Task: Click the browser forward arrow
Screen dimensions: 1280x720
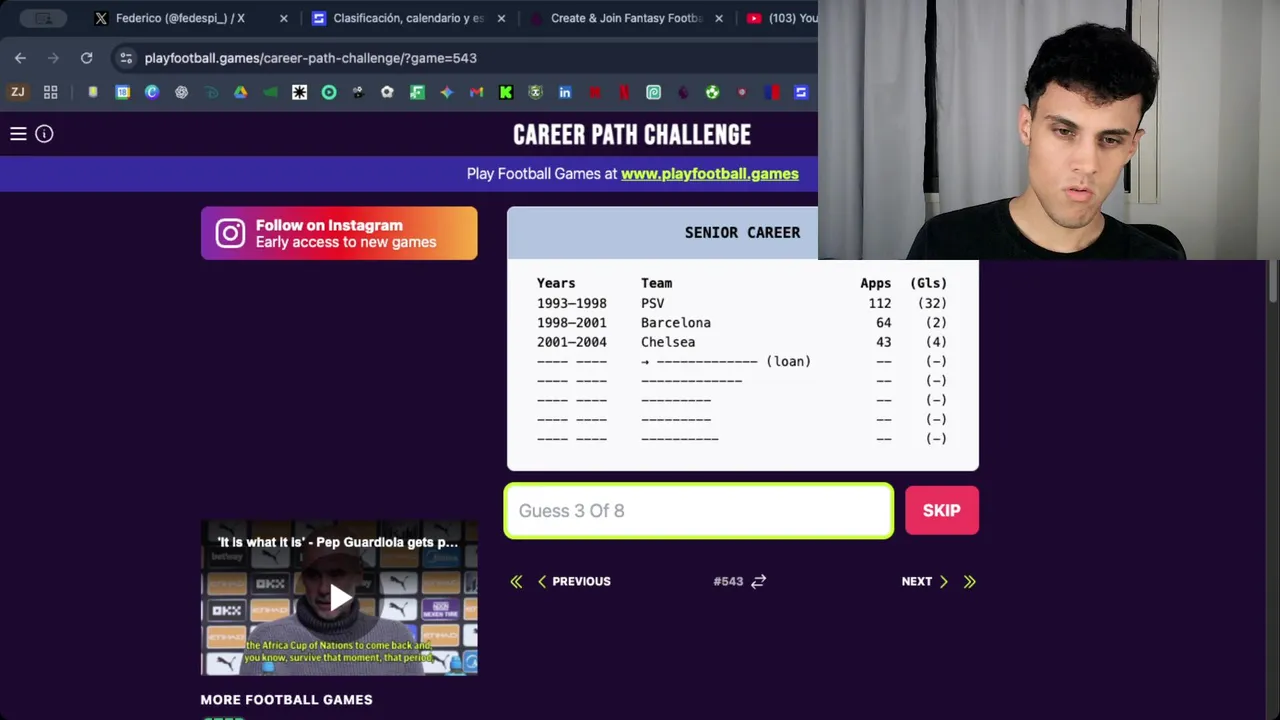Action: tap(53, 58)
